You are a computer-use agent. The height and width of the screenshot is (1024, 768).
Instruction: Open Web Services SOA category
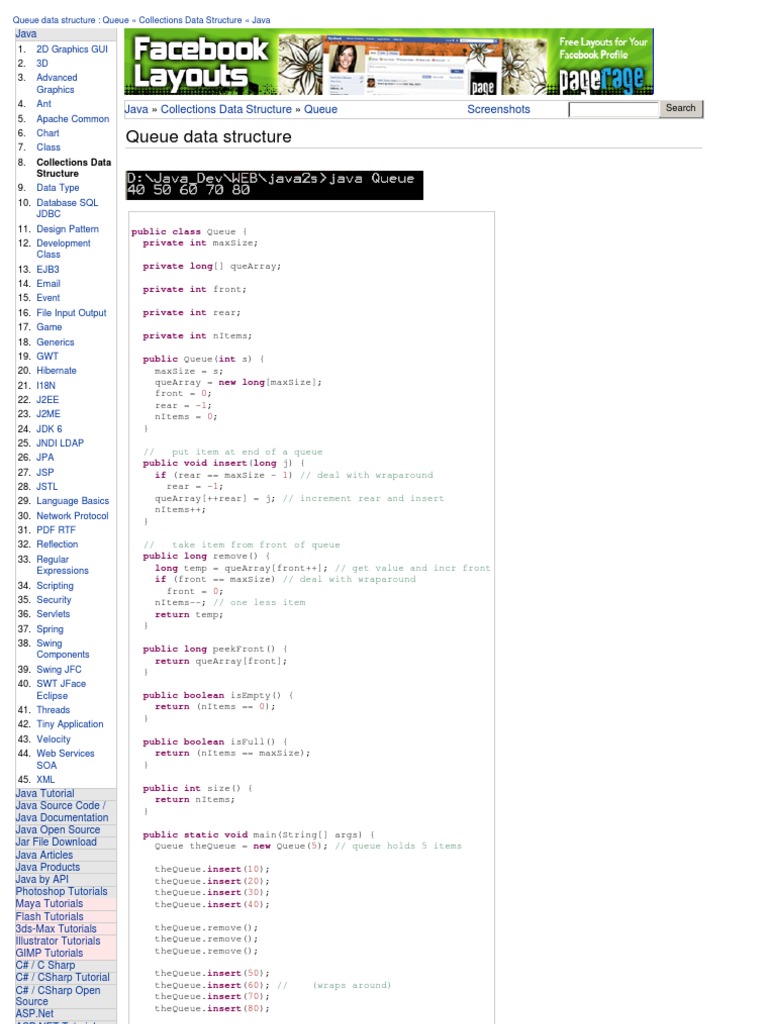[x=65, y=760]
